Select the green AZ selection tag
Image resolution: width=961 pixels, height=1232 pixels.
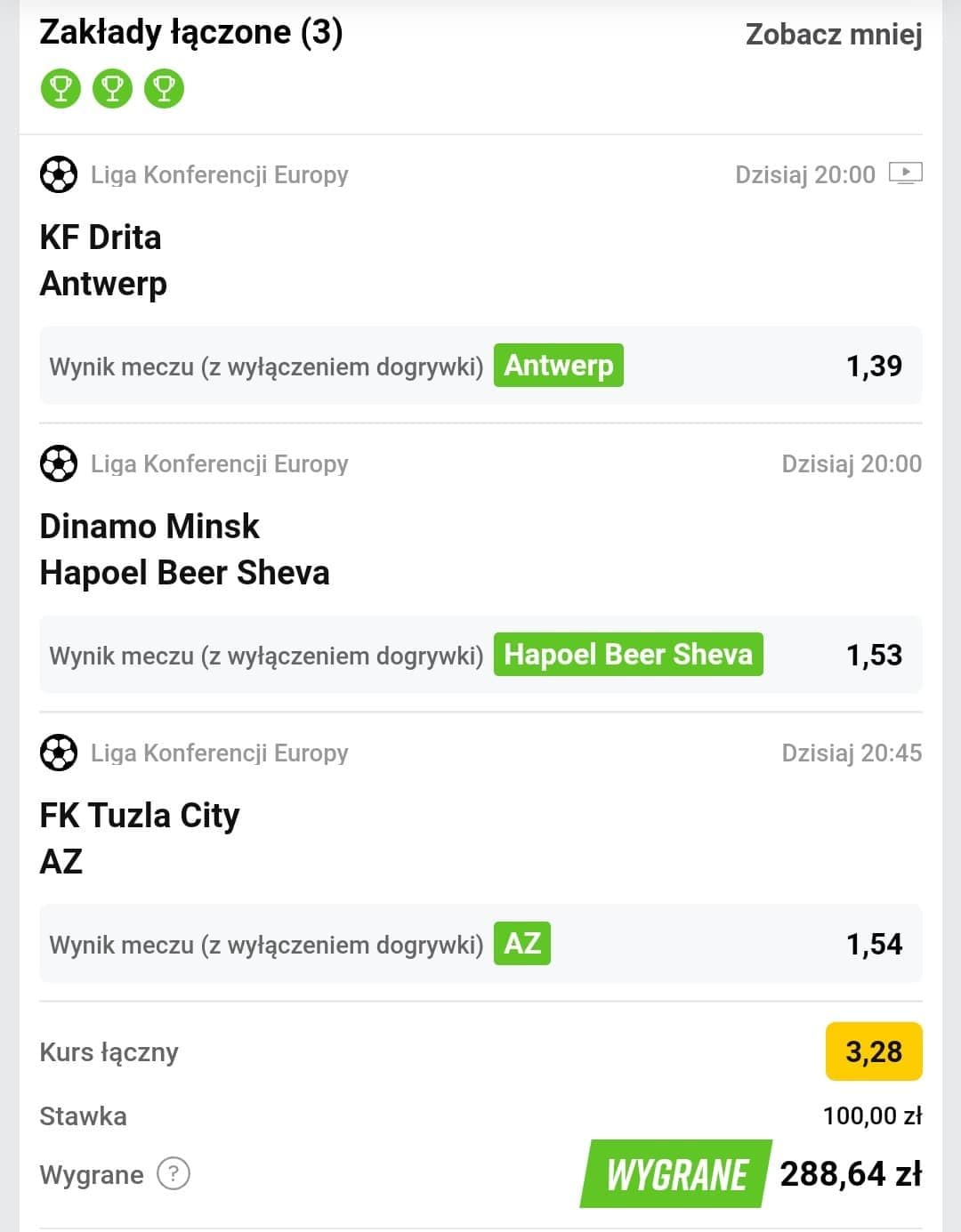tap(522, 944)
